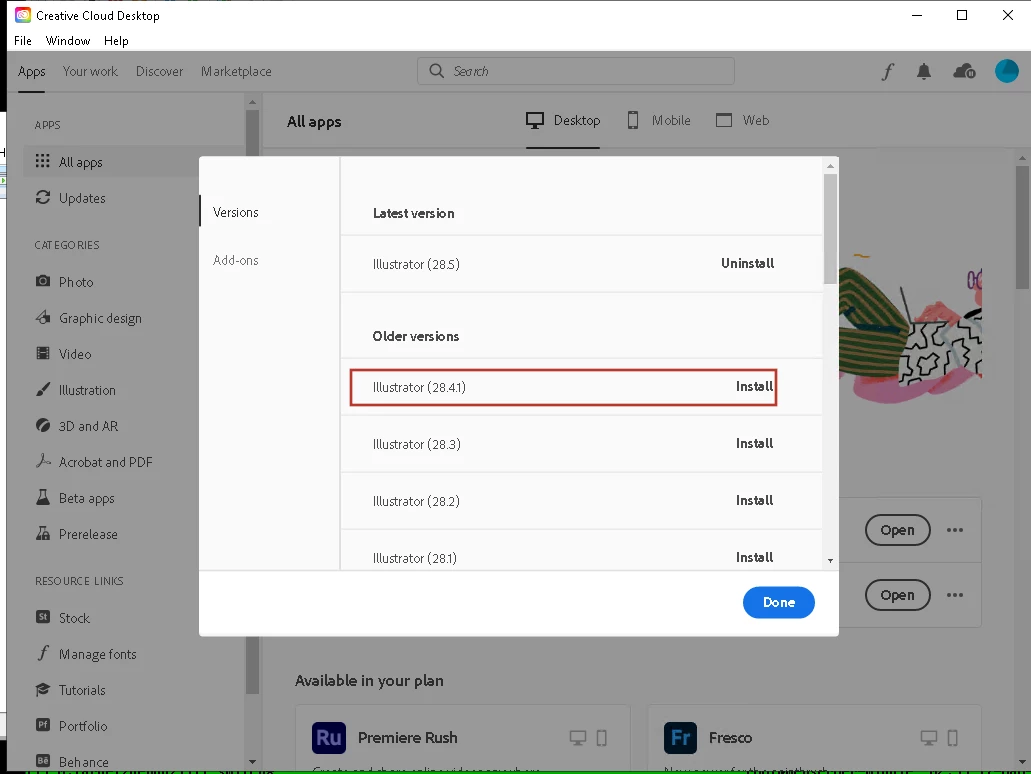Click the Acrobat and PDF icon
Image resolution: width=1031 pixels, height=774 pixels.
tap(43, 461)
